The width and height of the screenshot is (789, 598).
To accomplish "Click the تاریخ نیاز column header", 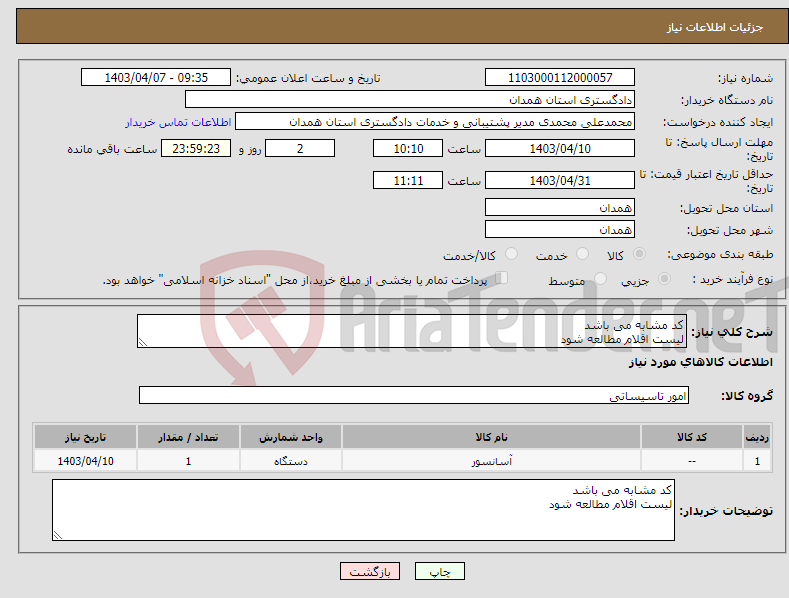I will pos(86,437).
